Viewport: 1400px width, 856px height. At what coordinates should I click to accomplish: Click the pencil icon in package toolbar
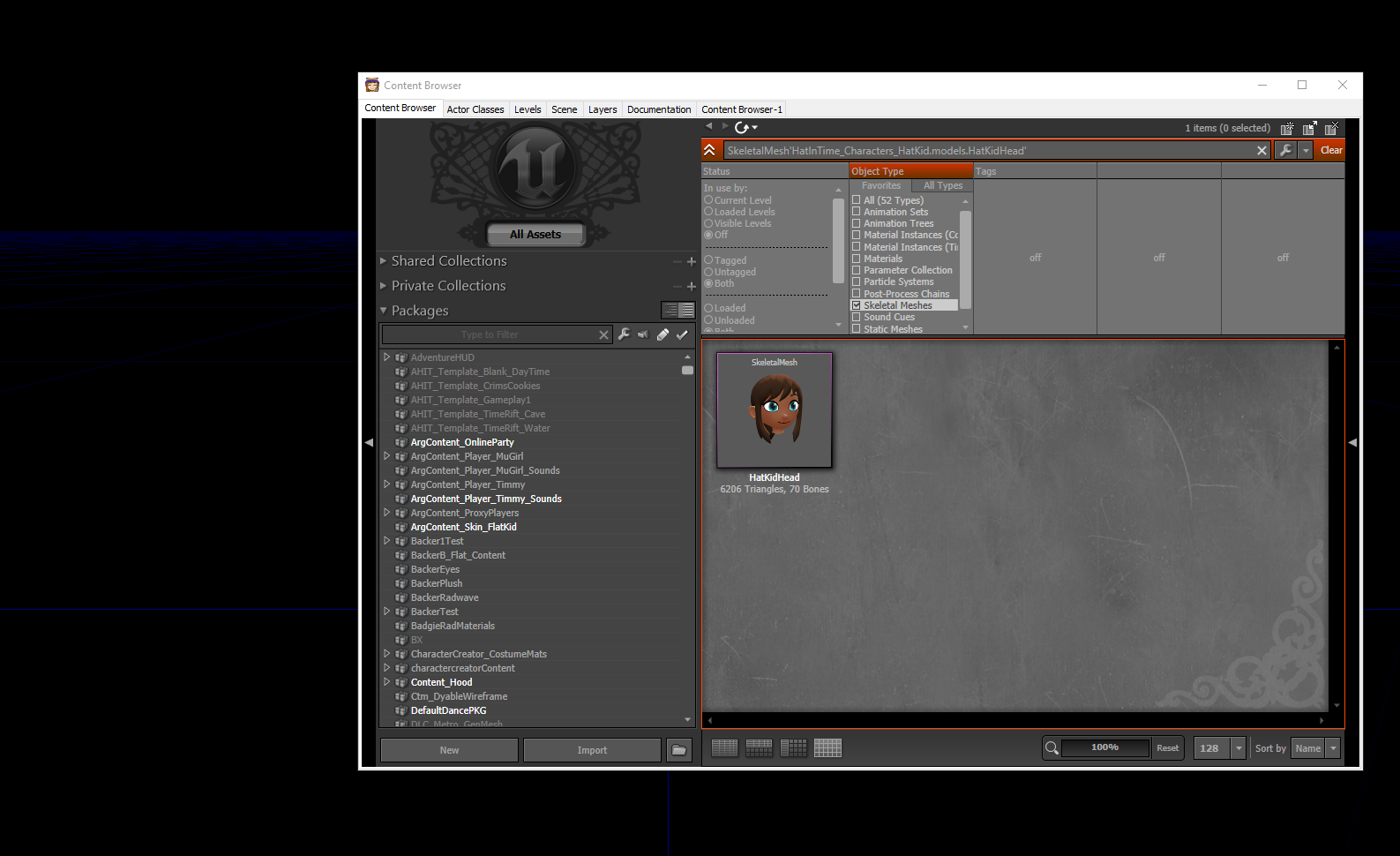point(663,334)
